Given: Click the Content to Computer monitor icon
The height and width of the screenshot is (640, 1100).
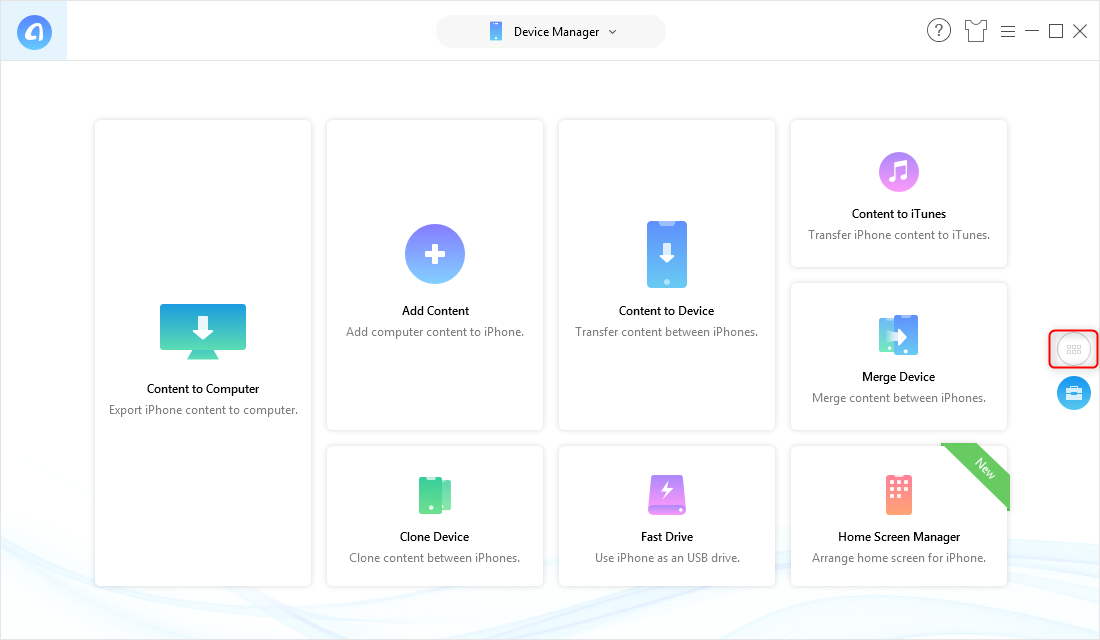Looking at the screenshot, I should click(x=203, y=331).
